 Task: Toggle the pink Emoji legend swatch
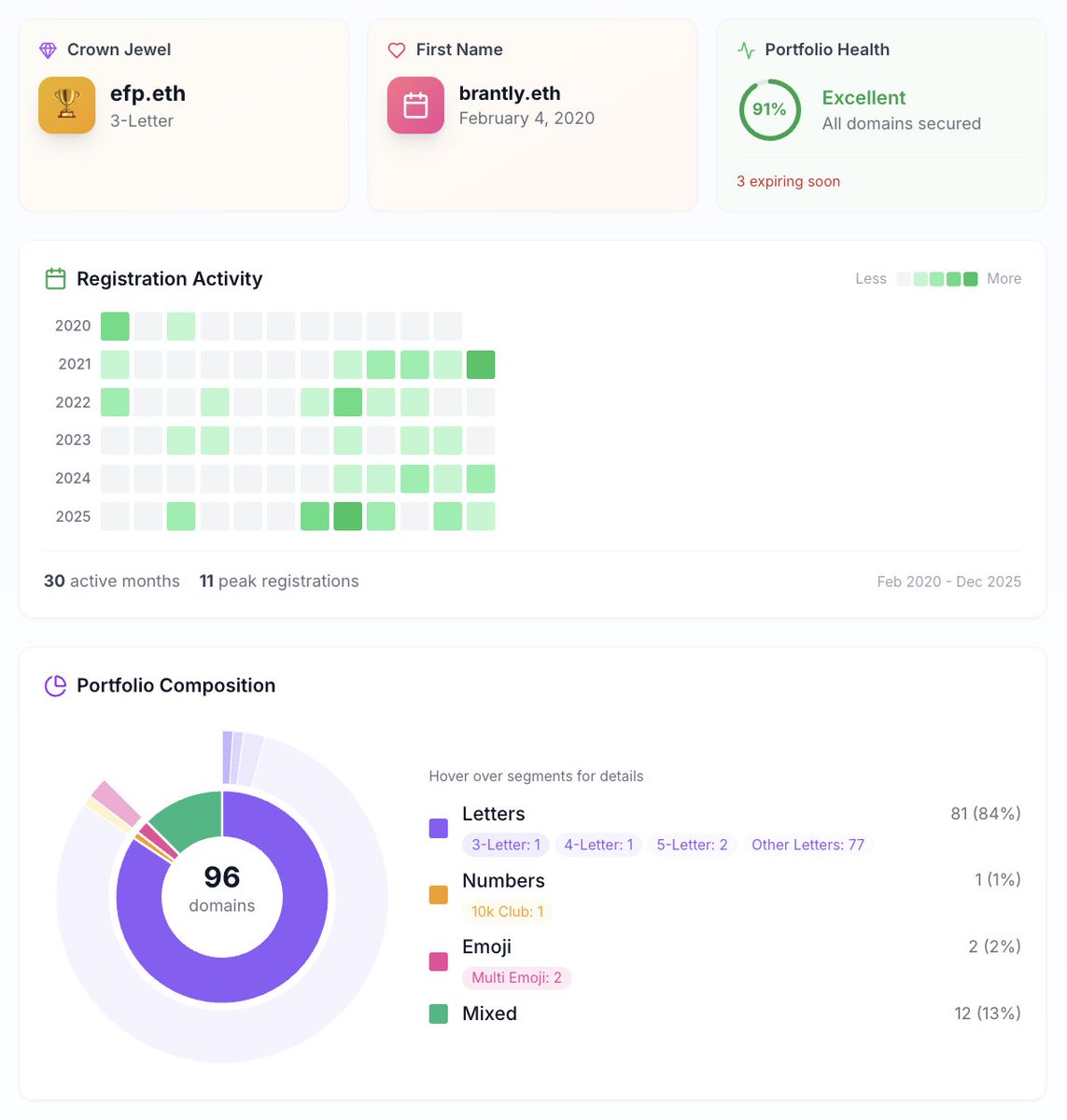point(438,960)
